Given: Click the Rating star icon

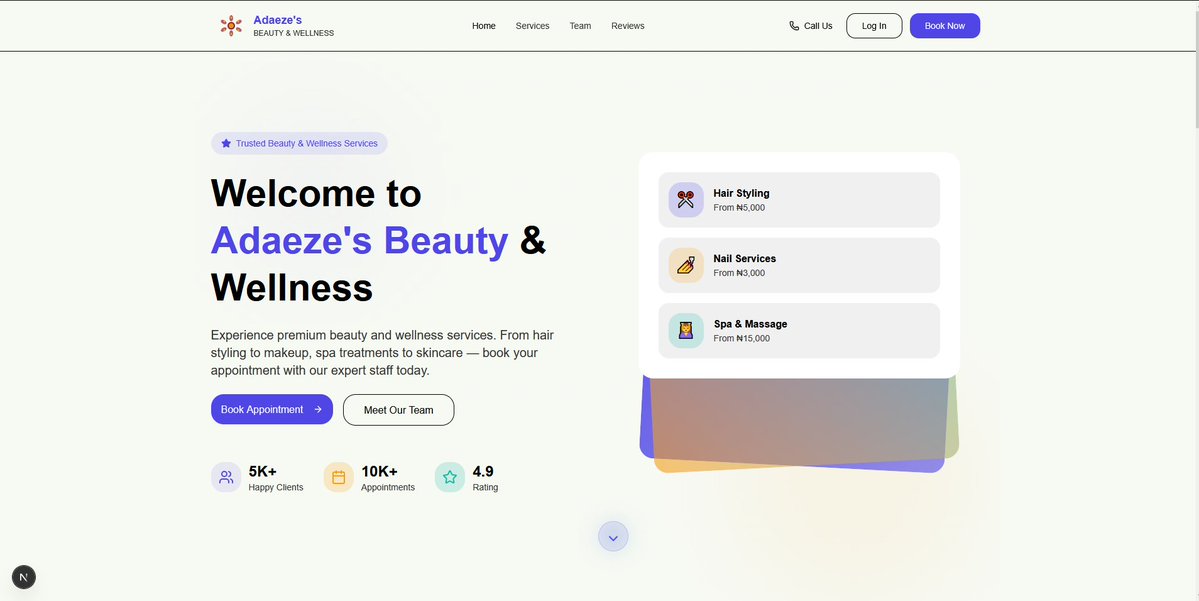Looking at the screenshot, I should click(x=450, y=477).
